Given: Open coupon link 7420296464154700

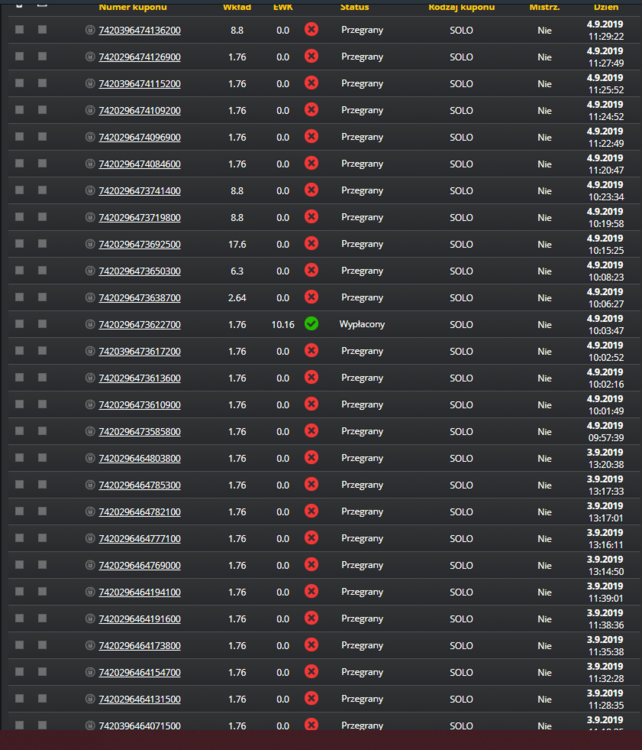Looking at the screenshot, I should click(140, 673).
